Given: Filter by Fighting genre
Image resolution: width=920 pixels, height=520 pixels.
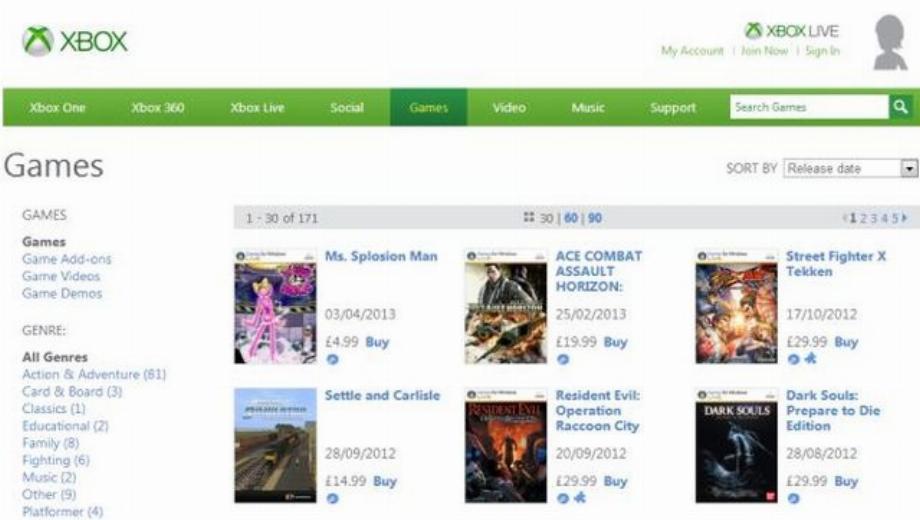Looking at the screenshot, I should point(56,460).
